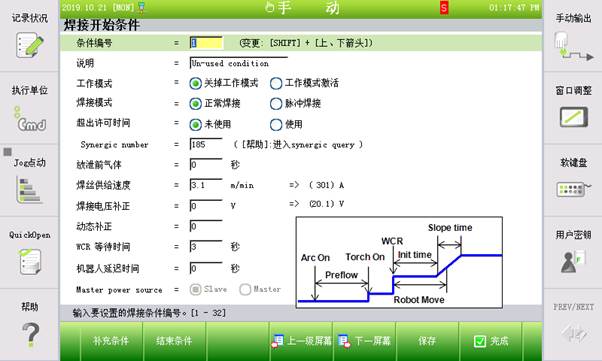This screenshot has height=361, width=602.
Task: Click the 补充条件 bottom button
Action: 111,341
